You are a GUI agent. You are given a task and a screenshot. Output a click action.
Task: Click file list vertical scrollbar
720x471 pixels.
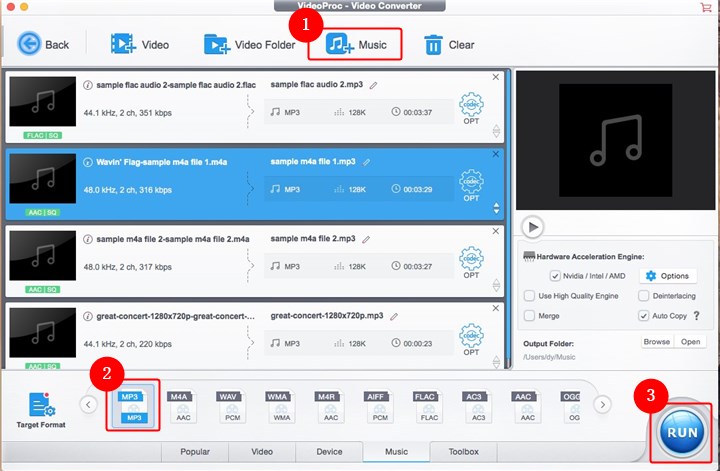coord(508,219)
